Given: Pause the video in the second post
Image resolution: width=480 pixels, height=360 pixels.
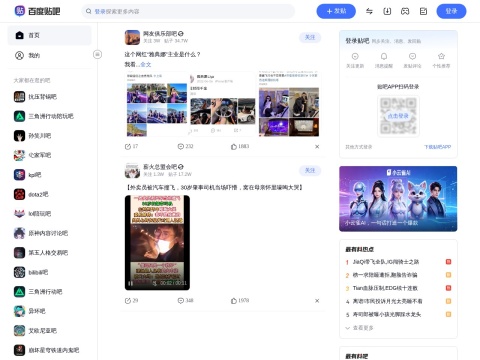Looking at the screenshot, I should pos(131,283).
